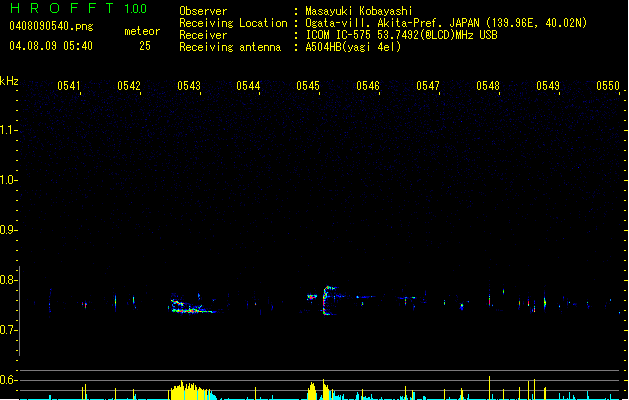Click the 0541 time marker
The width and height of the screenshot is (629, 400).
click(69, 86)
